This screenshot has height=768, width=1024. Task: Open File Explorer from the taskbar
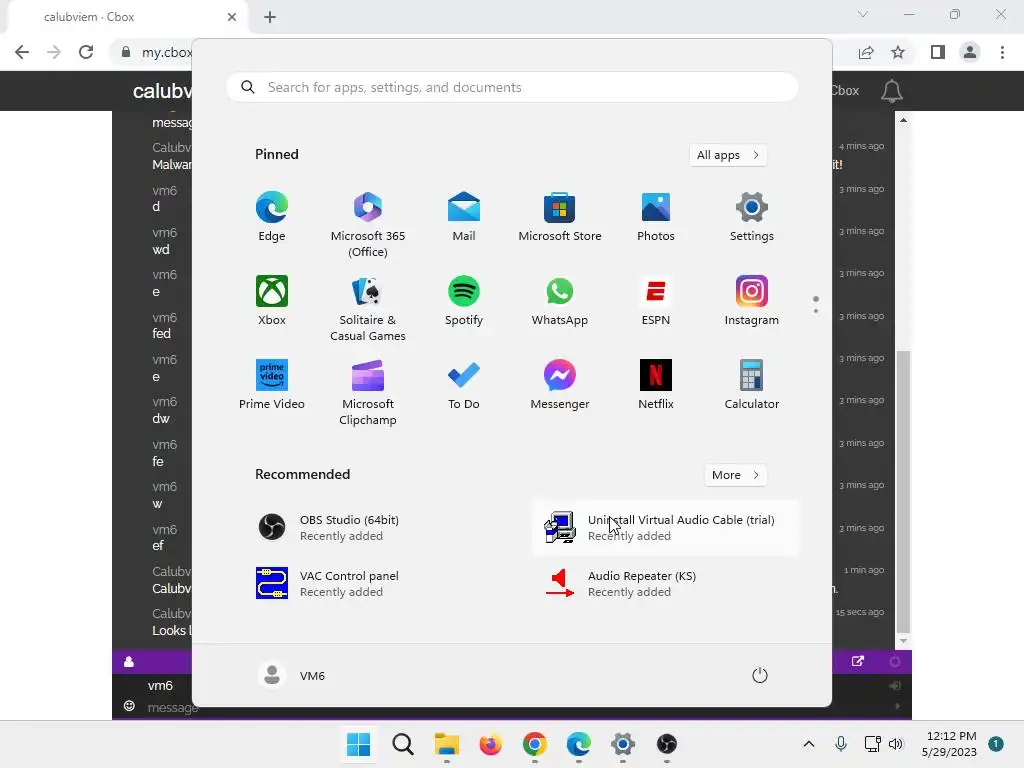point(447,744)
